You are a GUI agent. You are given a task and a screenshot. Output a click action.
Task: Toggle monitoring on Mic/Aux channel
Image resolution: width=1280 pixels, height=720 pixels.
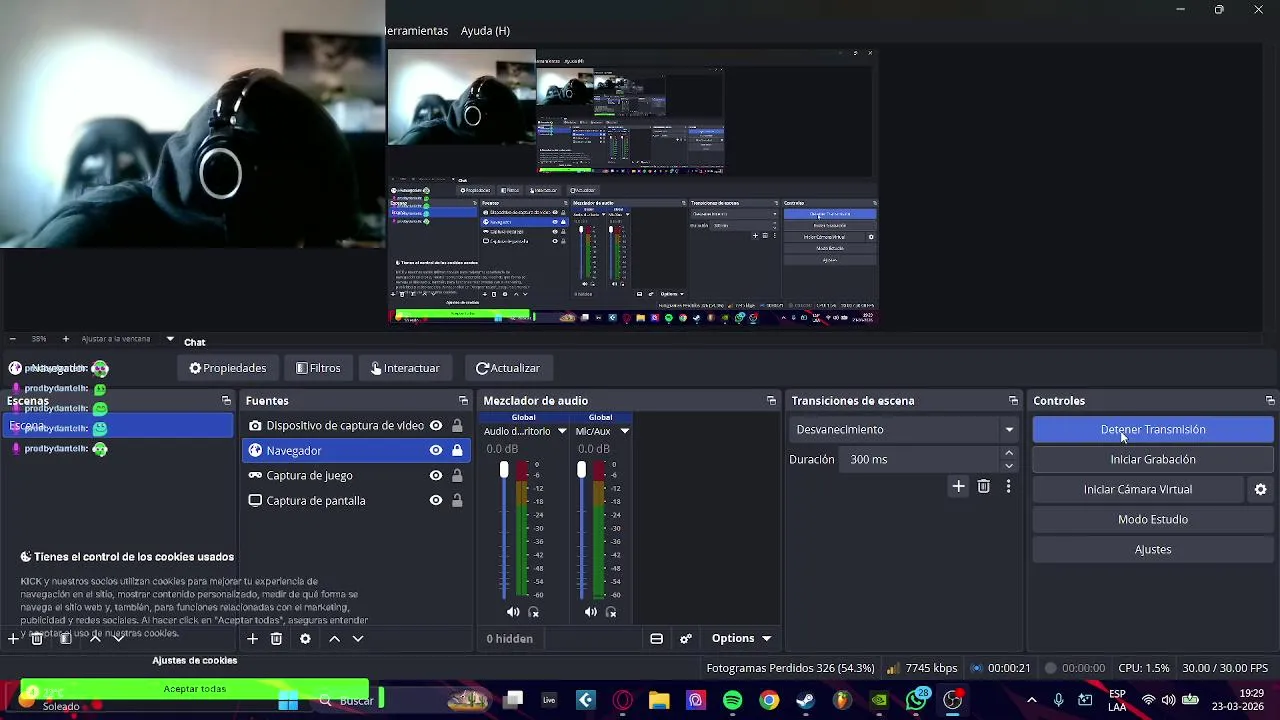pos(611,612)
